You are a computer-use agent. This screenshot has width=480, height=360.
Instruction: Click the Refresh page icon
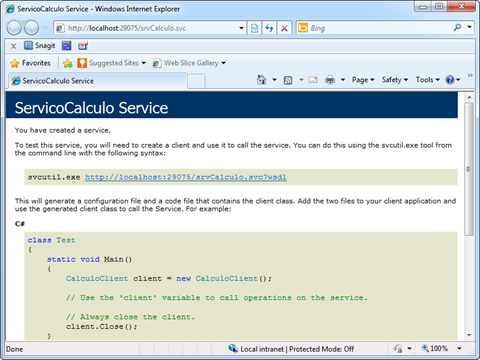269,28
